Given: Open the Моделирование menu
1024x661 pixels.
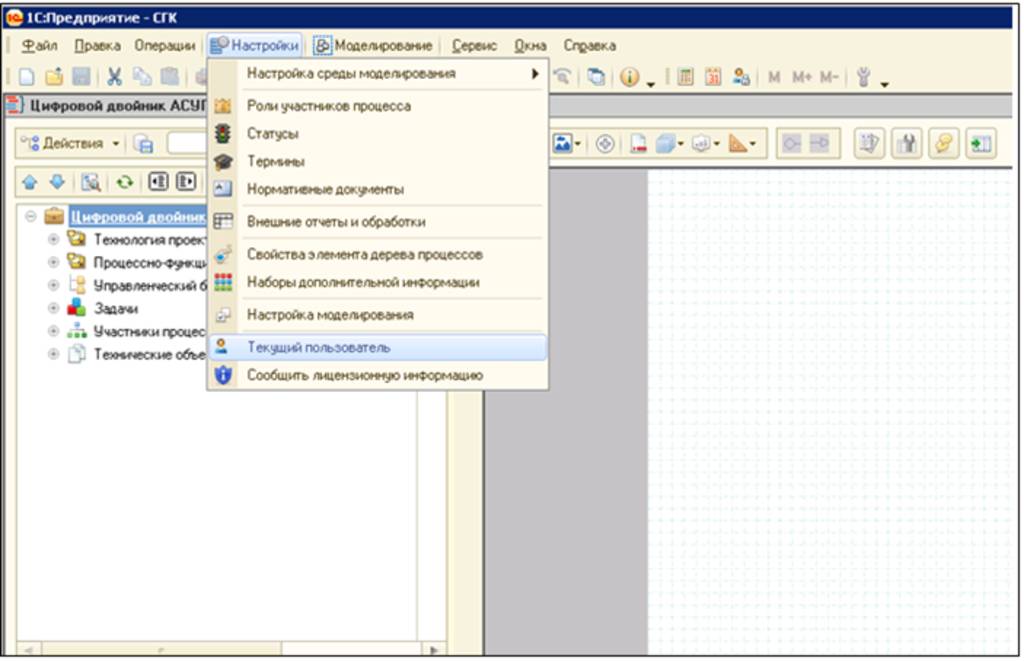Looking at the screenshot, I should [374, 45].
